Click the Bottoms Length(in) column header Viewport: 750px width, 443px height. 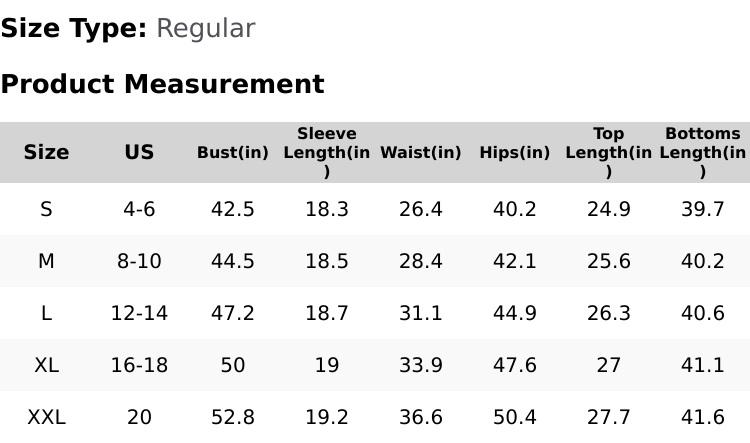tap(703, 153)
